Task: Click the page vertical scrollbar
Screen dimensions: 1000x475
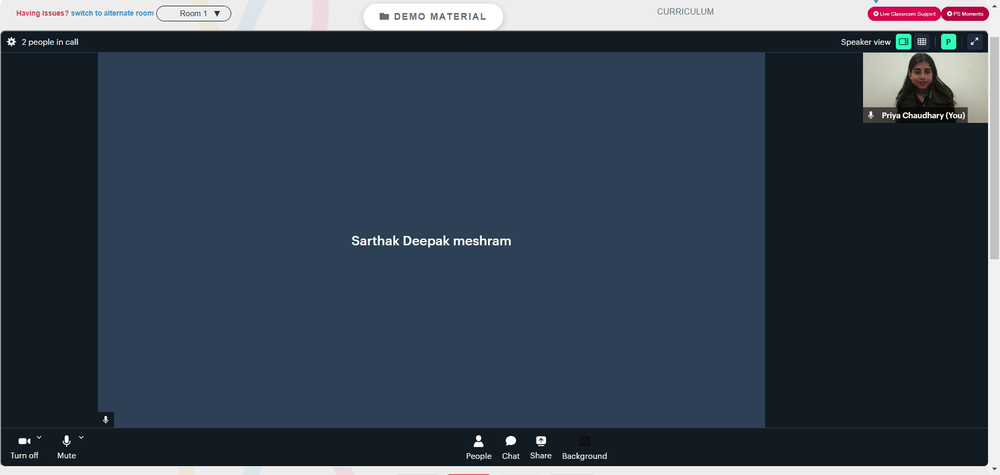Action: pos(994,149)
